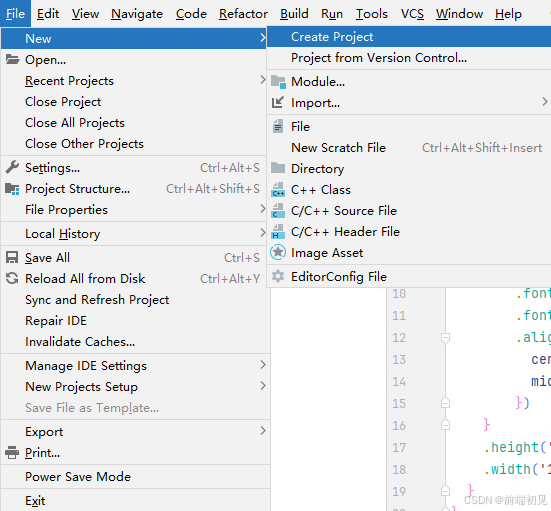Click the C/C++ Source File icon

click(x=278, y=211)
